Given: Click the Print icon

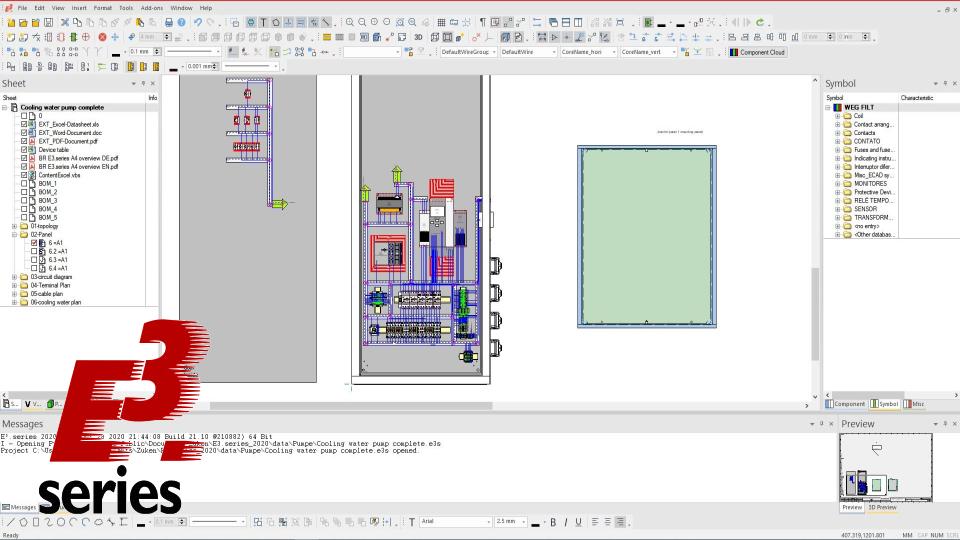Looking at the screenshot, I should tap(168, 23).
